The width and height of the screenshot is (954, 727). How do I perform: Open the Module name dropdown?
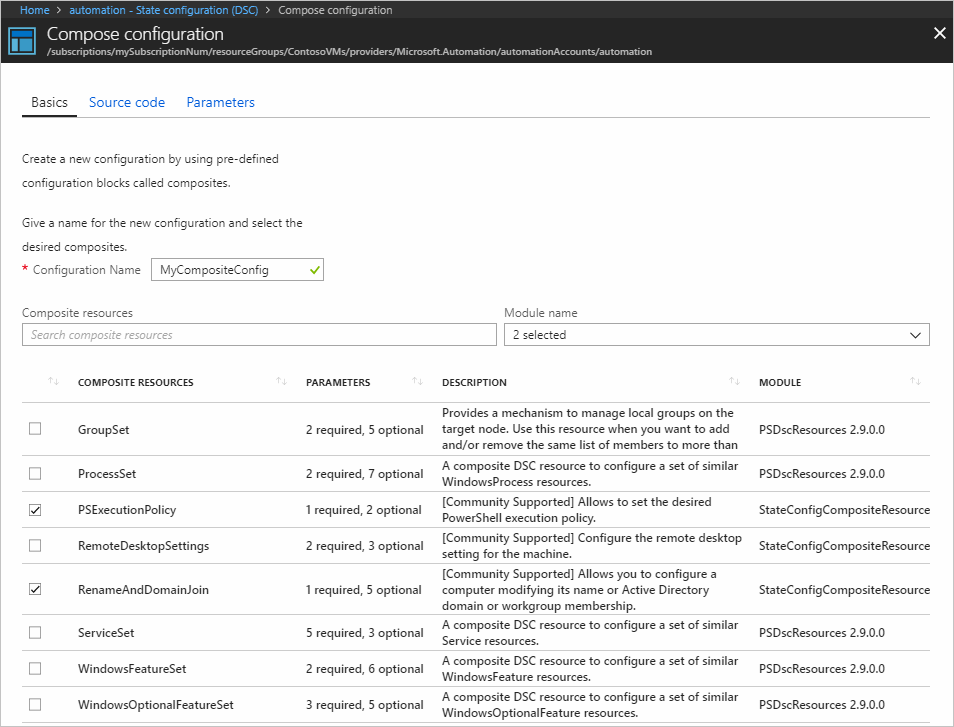pos(716,335)
